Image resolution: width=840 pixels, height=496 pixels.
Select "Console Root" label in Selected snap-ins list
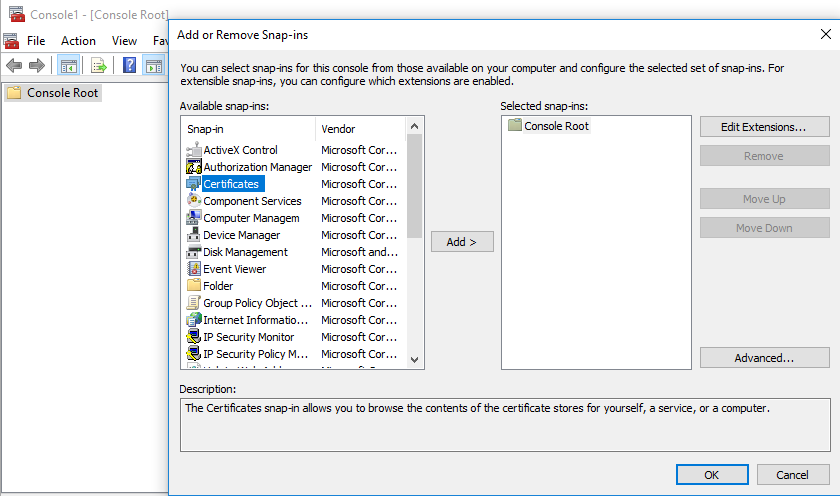556,126
